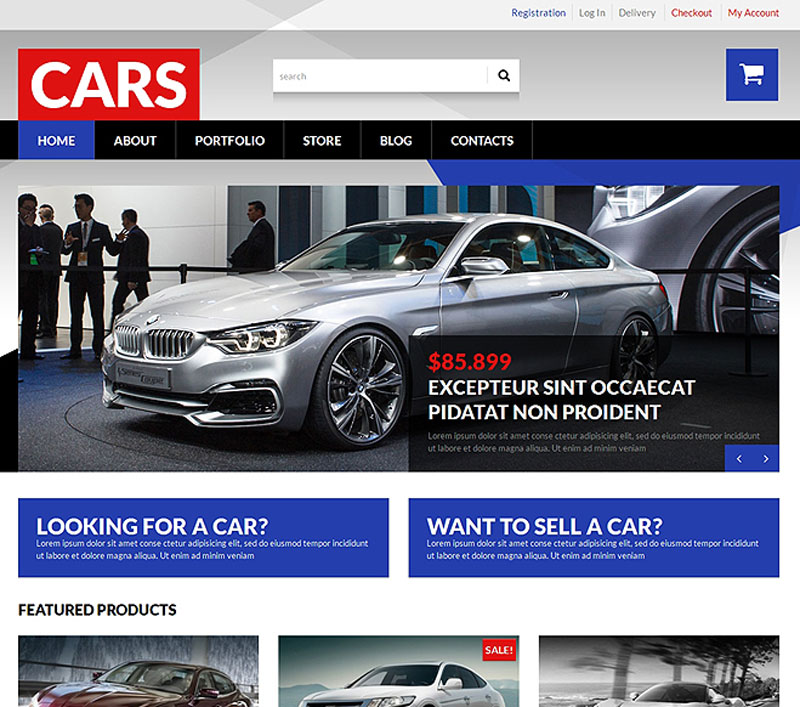The width and height of the screenshot is (800, 707).
Task: Click the search magnifier icon
Action: point(503,75)
